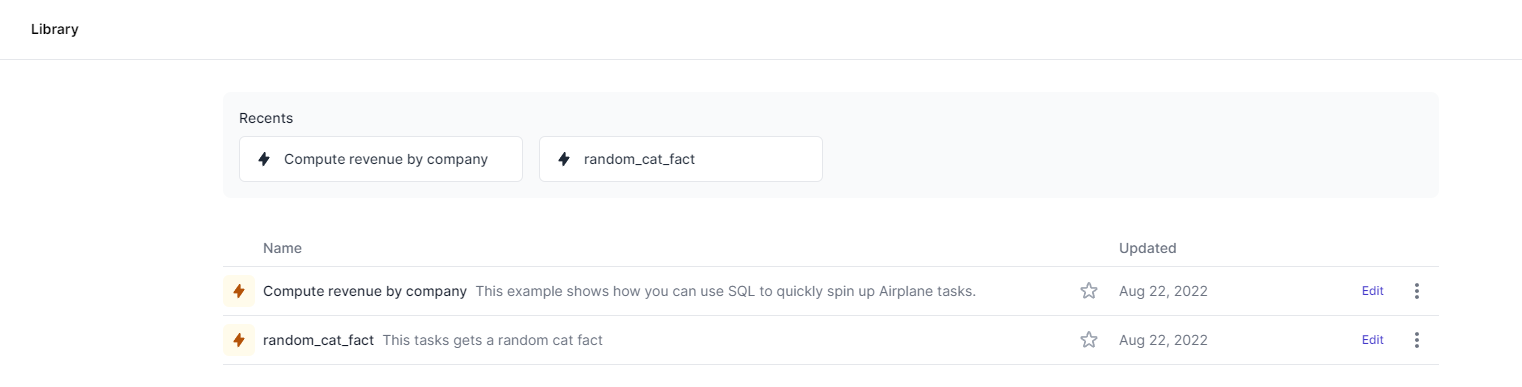Click the Updated column header
The height and width of the screenshot is (387, 1522).
[1148, 248]
